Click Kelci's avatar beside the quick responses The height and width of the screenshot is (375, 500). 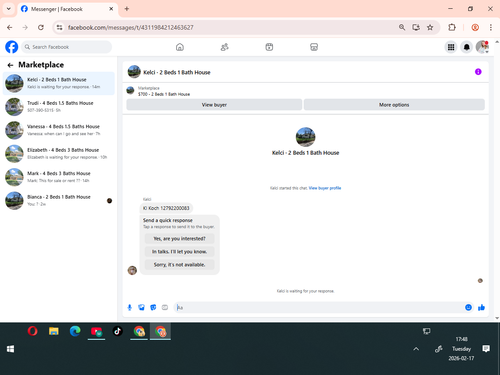click(132, 270)
